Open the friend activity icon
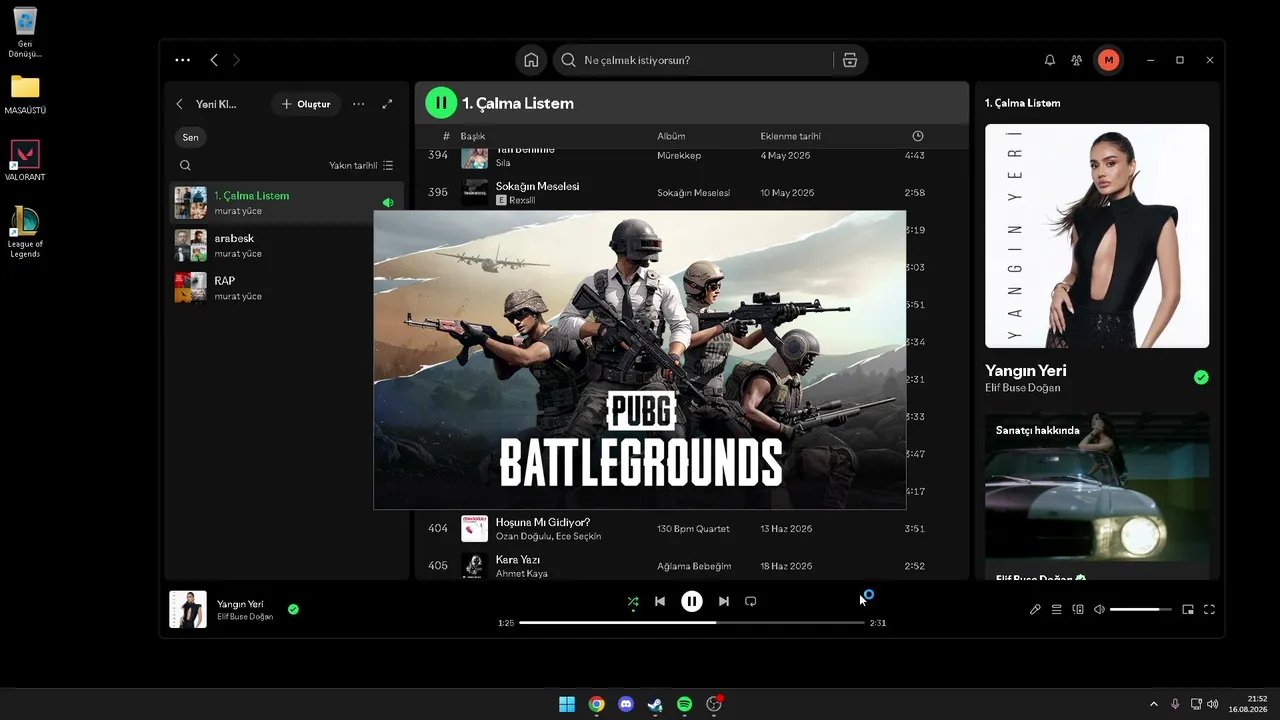Image resolution: width=1280 pixels, height=720 pixels. pos(1076,60)
